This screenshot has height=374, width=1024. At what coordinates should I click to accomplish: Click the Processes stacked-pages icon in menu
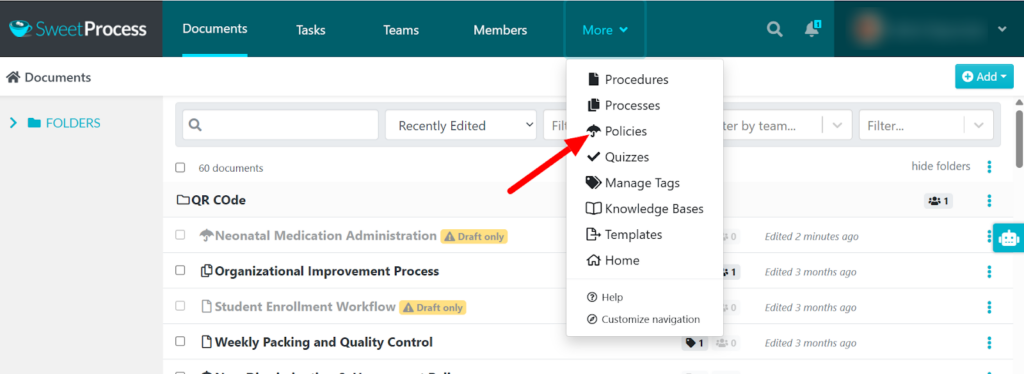pyautogui.click(x=594, y=105)
